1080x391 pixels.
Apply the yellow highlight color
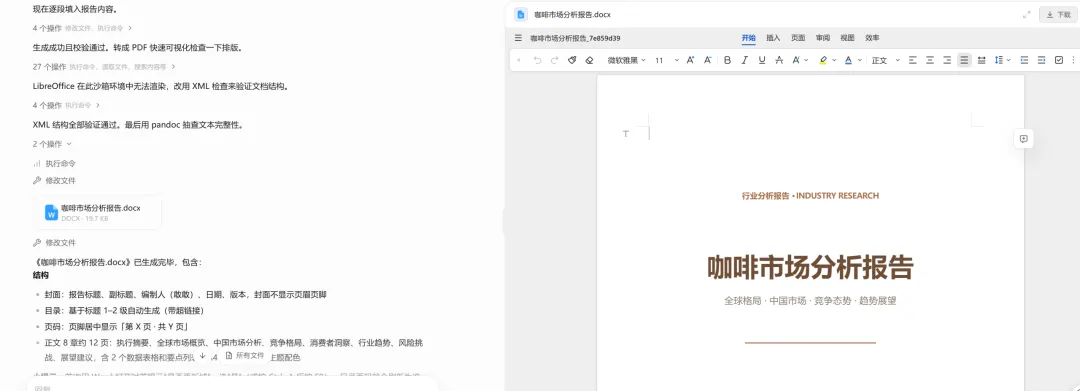[x=822, y=61]
